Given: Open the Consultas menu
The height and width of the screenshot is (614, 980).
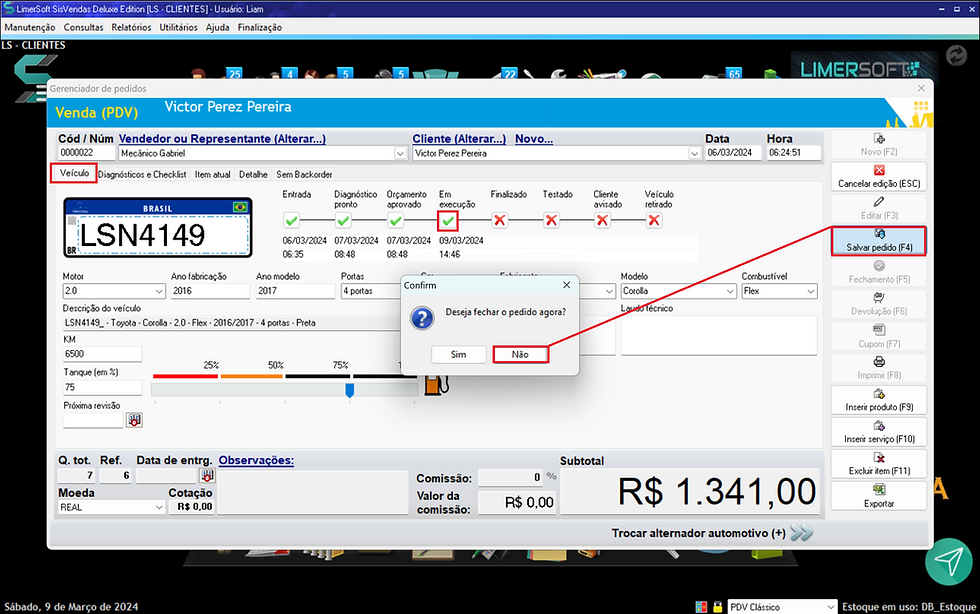Looking at the screenshot, I should click(x=83, y=28).
